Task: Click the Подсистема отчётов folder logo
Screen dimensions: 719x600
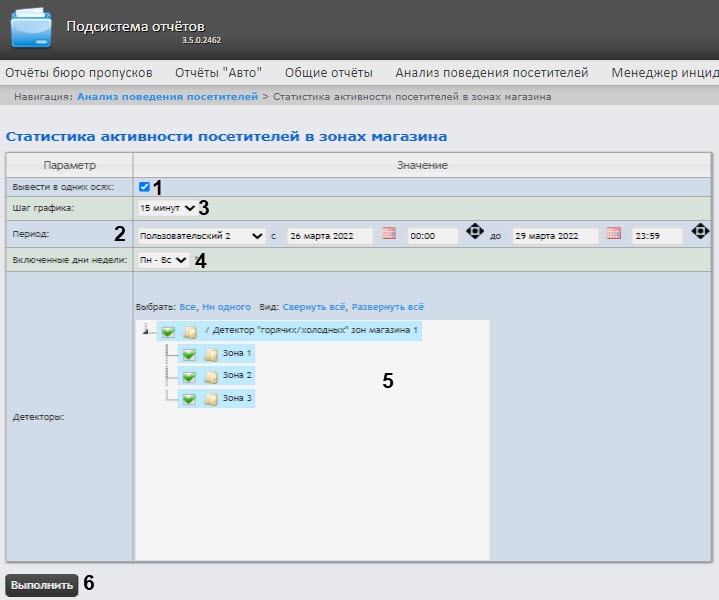Action: point(30,29)
